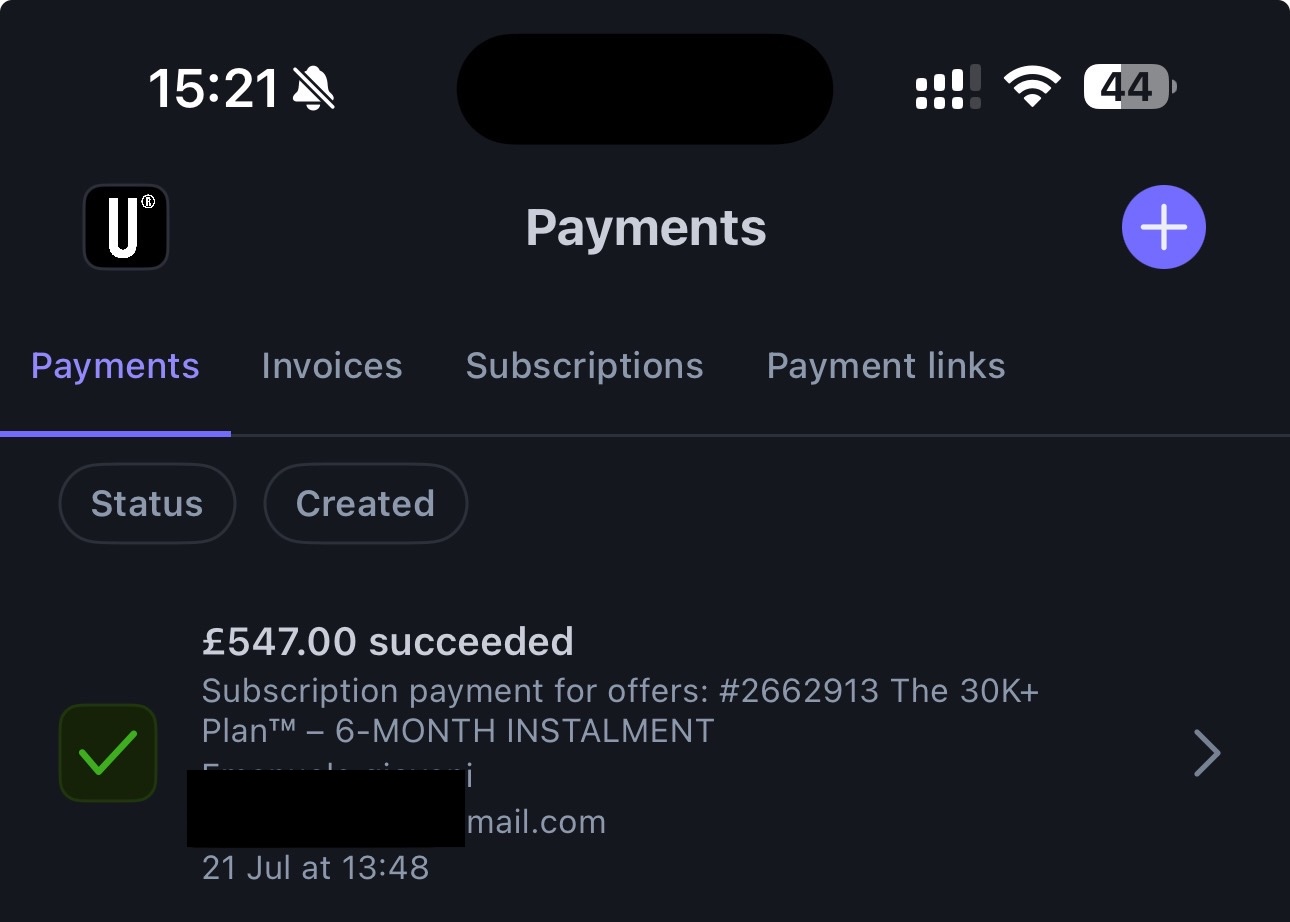1290x922 pixels.
Task: Switch to the Invoices tab
Action: [x=332, y=366]
